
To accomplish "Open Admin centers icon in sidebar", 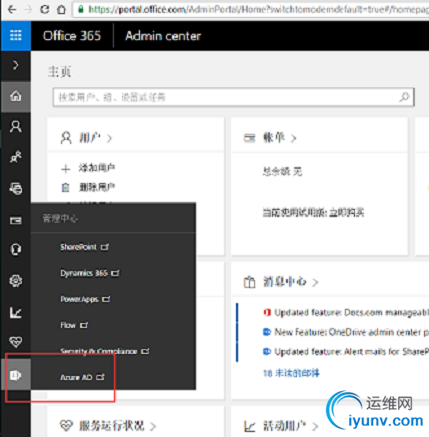I will tap(16, 375).
